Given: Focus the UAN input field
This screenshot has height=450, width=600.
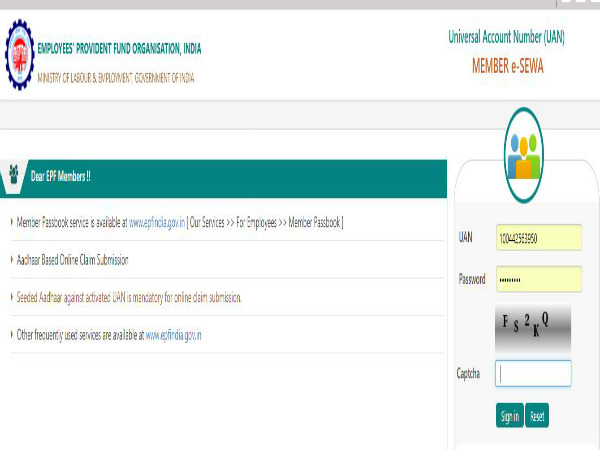Looking at the screenshot, I should [538, 239].
